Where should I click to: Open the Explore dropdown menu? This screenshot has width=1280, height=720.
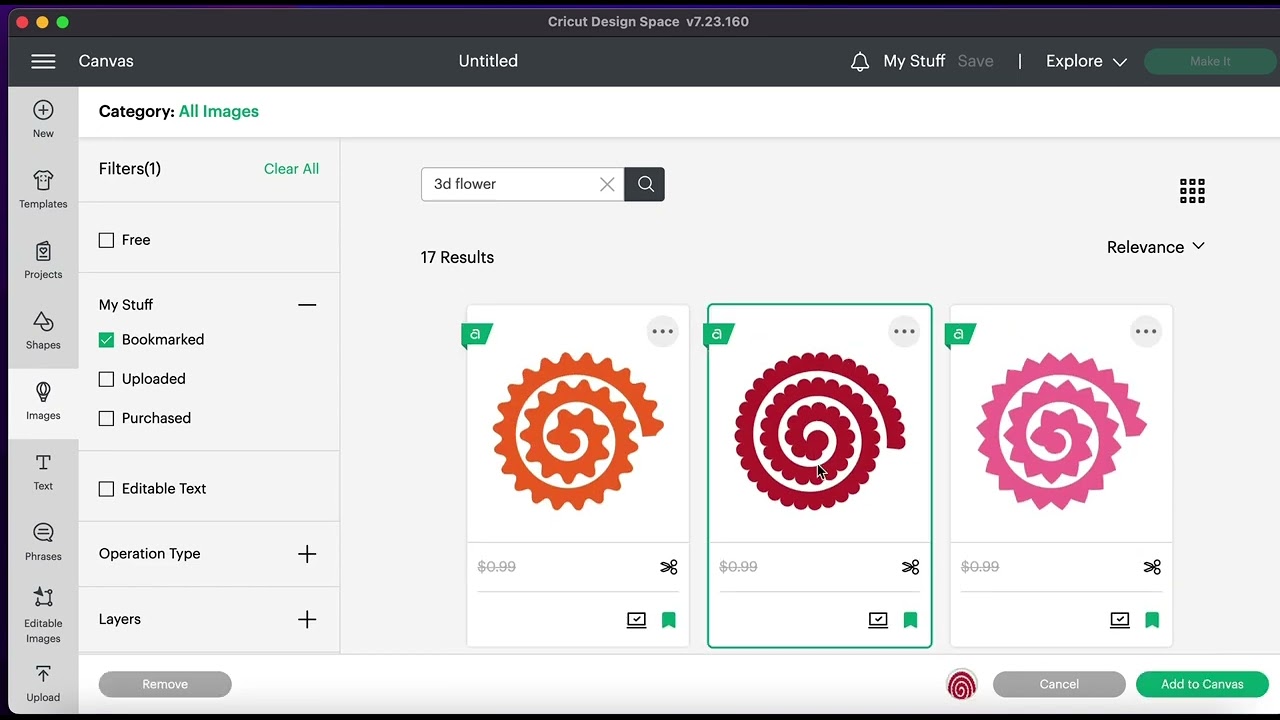pos(1086,61)
